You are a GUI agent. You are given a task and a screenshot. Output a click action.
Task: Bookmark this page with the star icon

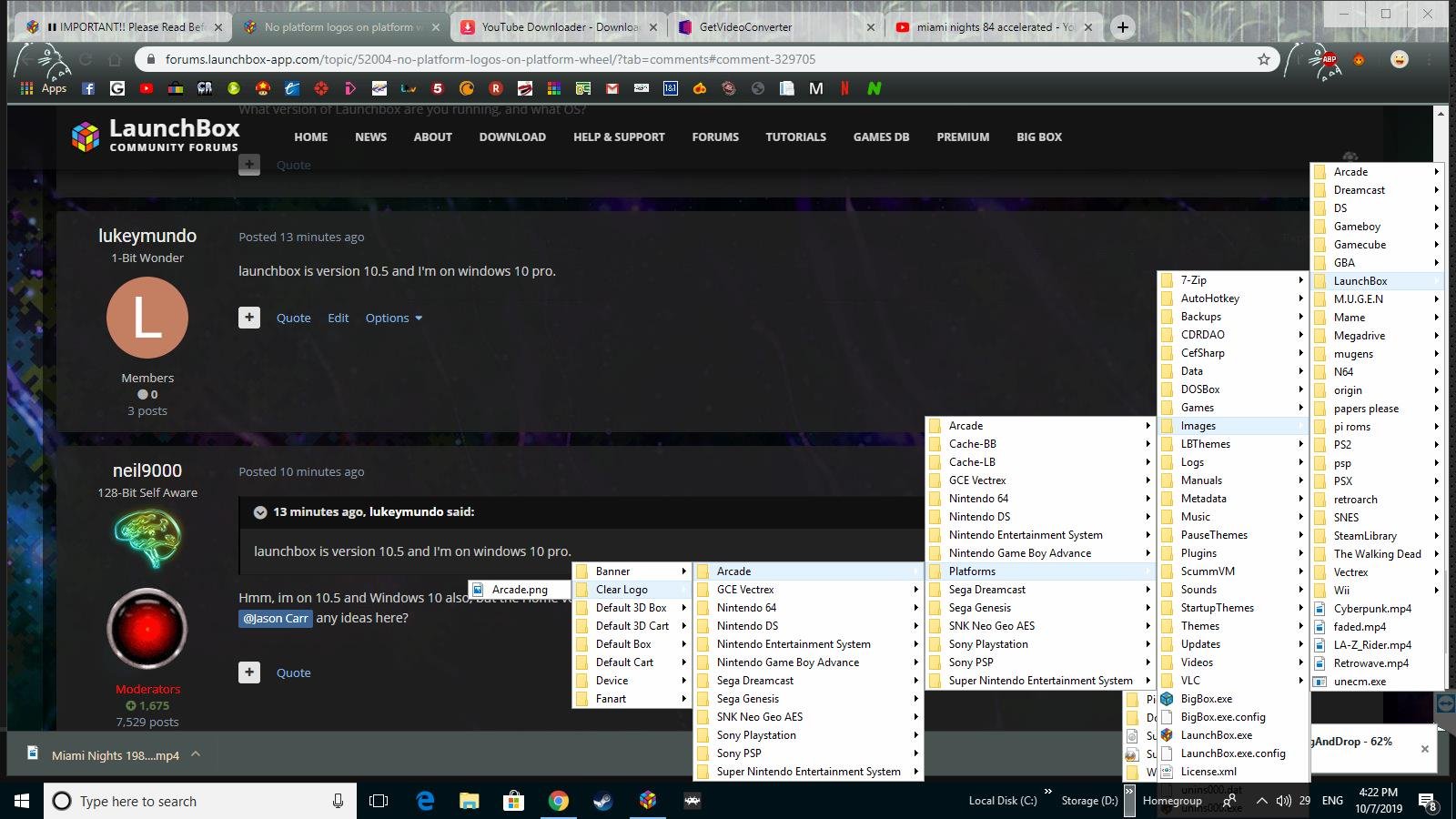1264,59
